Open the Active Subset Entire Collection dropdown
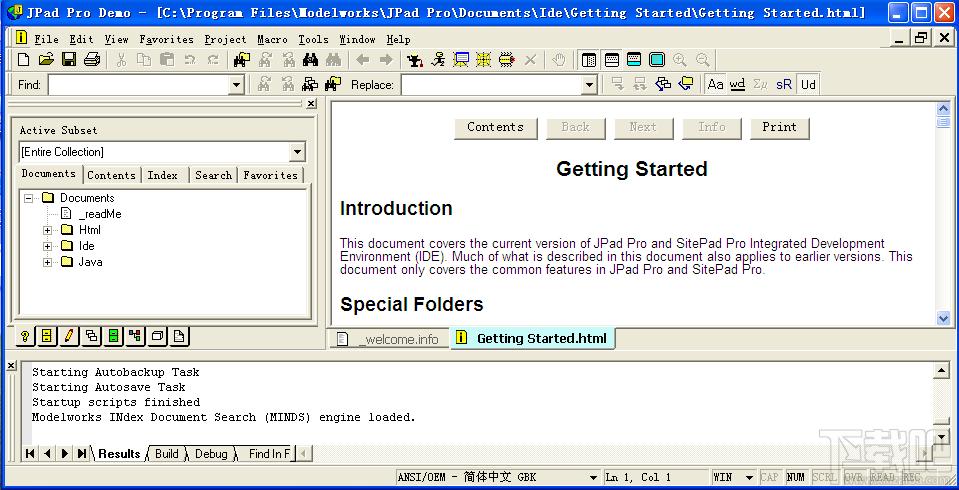This screenshot has width=959, height=490. (x=297, y=152)
